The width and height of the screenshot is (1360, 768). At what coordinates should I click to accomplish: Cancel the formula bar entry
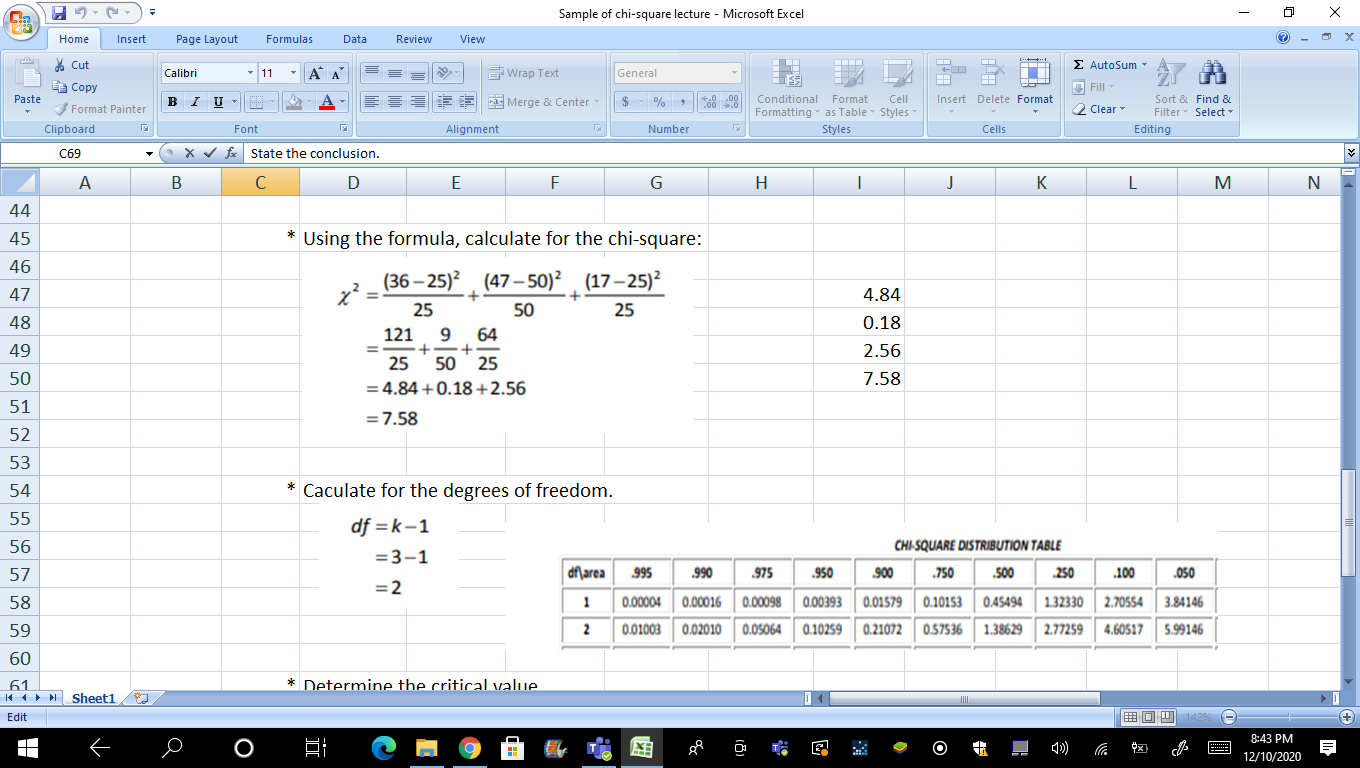(x=191, y=153)
